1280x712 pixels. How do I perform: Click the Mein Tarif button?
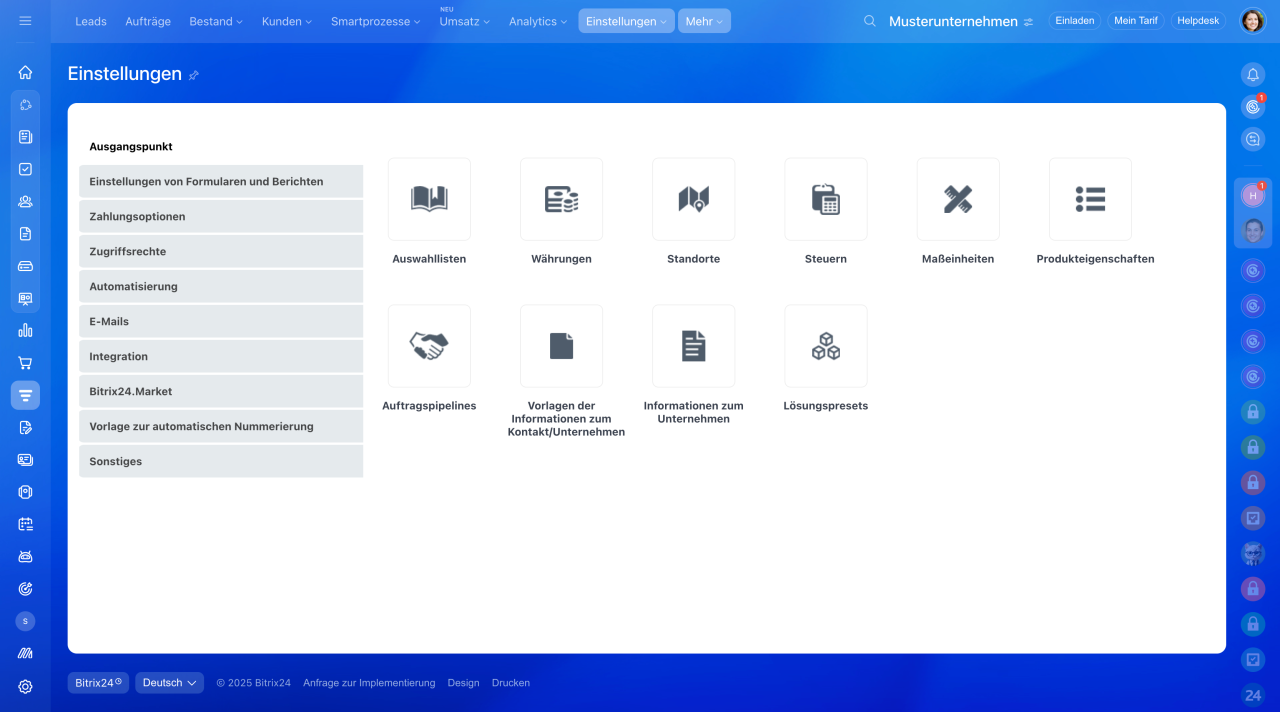tap(1135, 21)
